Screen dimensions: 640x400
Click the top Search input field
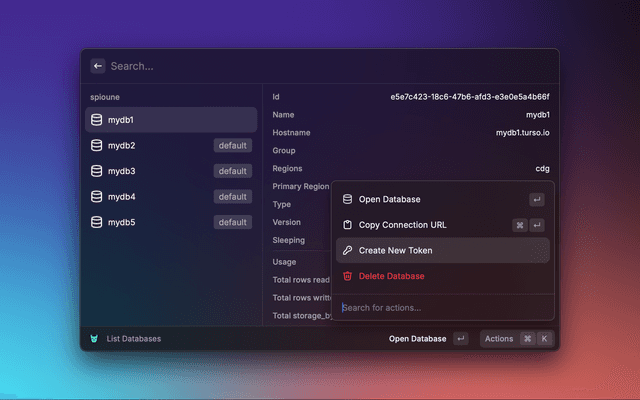pos(320,66)
